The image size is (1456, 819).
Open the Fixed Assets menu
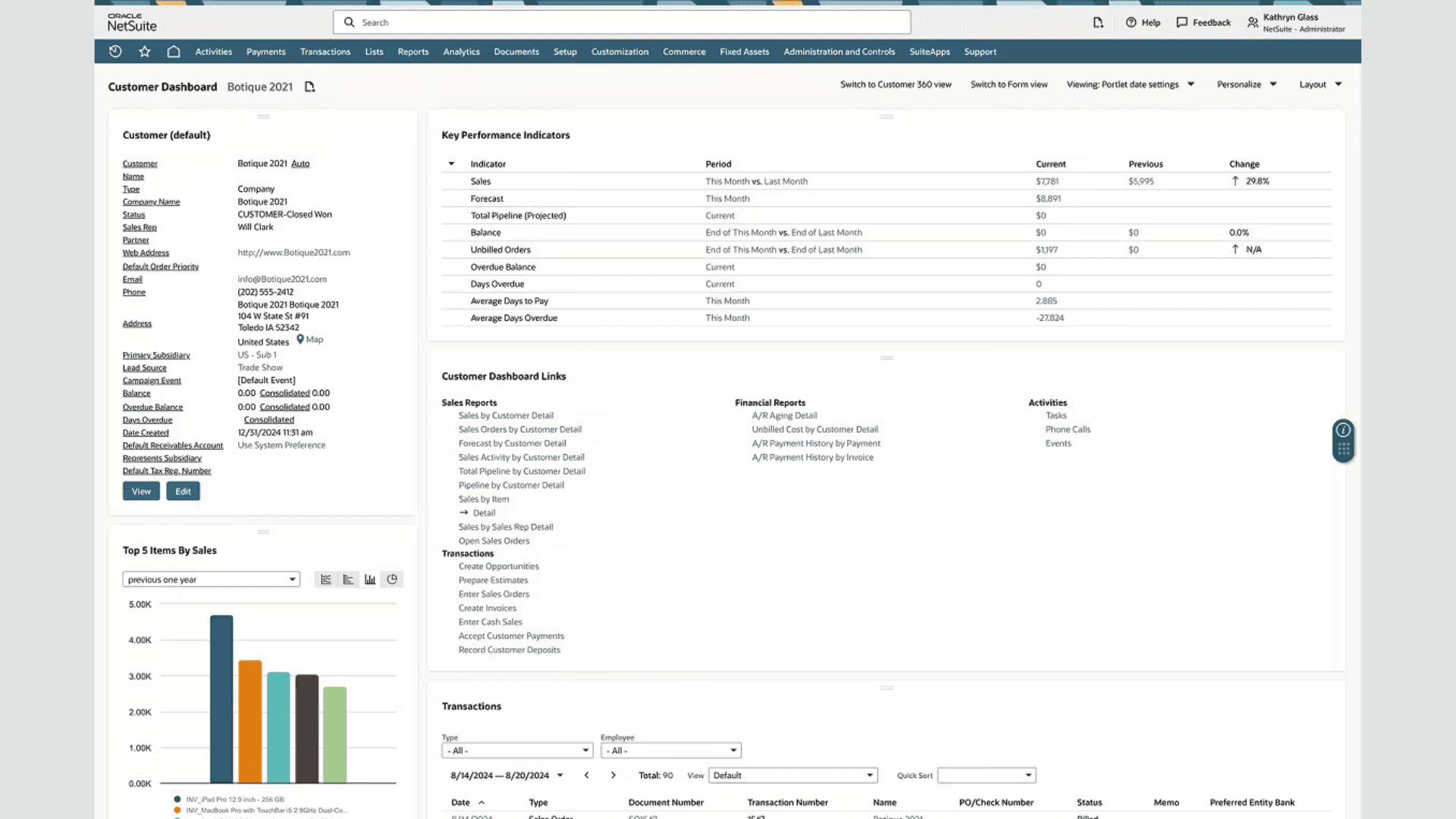pos(744,52)
